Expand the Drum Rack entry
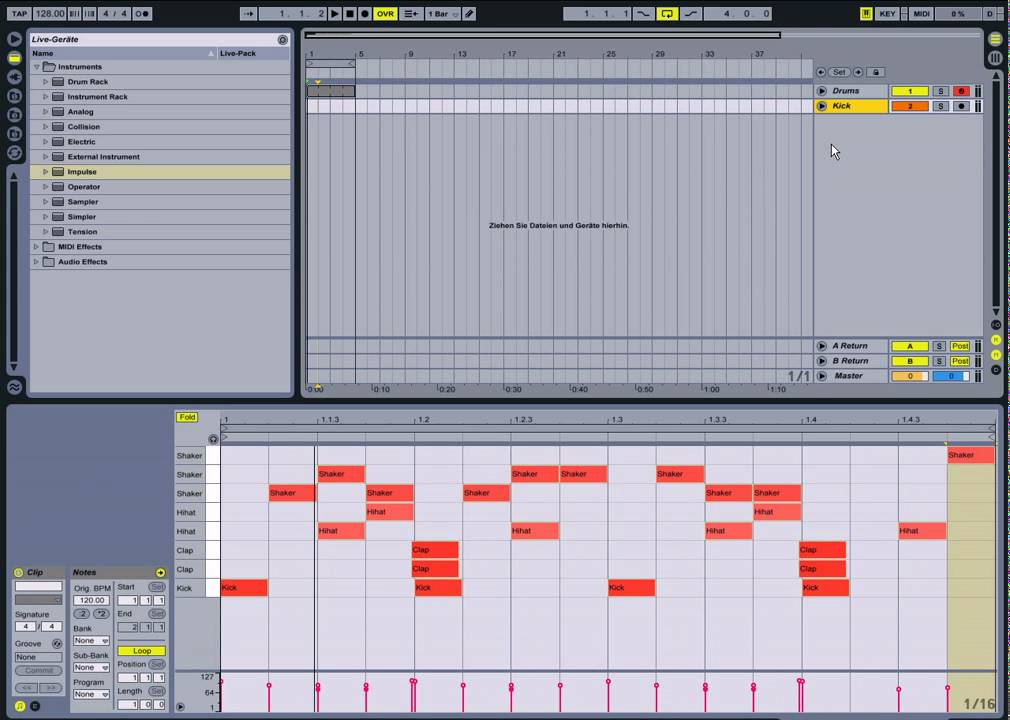Image resolution: width=1010 pixels, height=720 pixels. point(46,82)
